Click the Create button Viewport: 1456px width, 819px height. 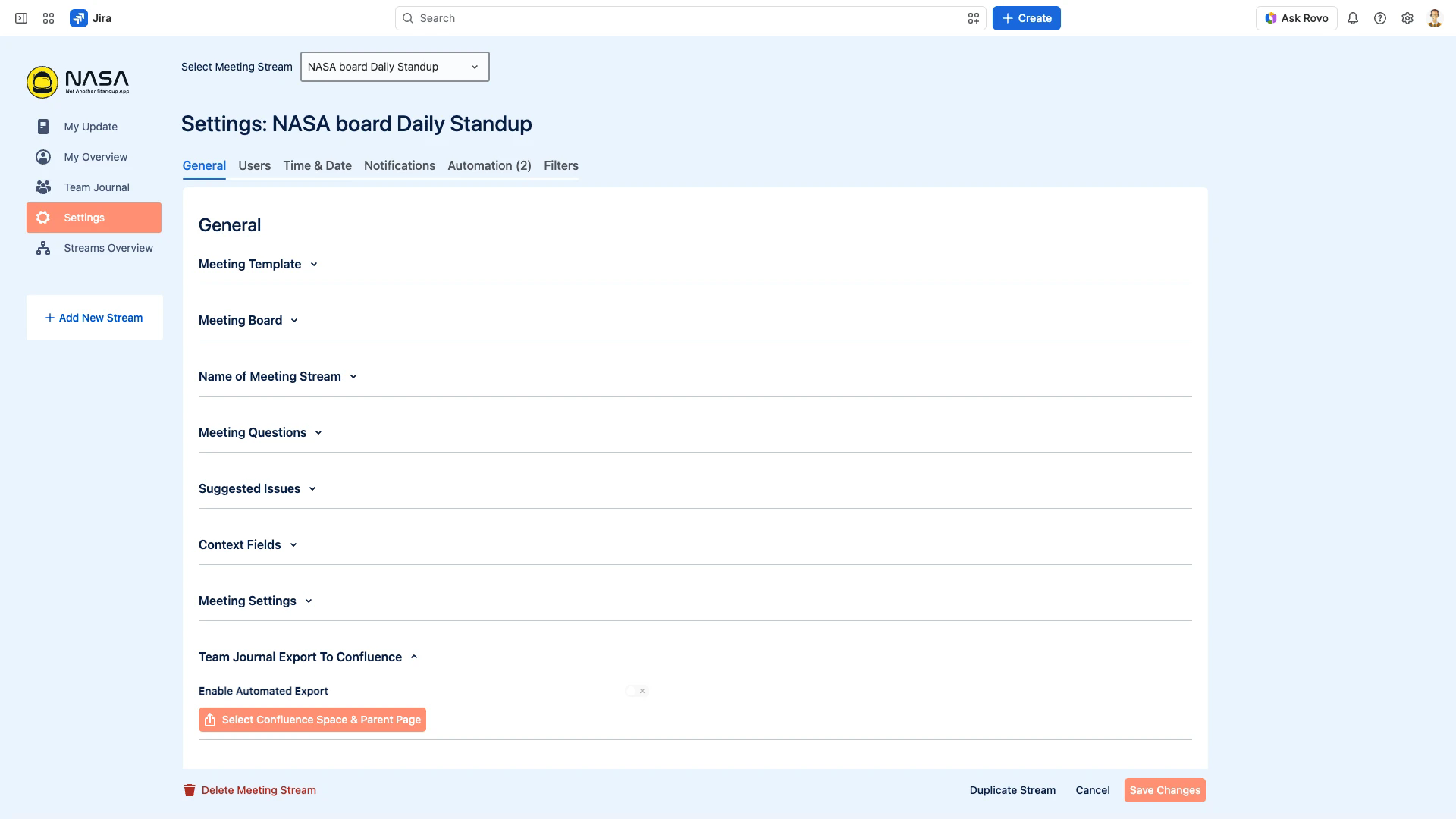point(1026,18)
